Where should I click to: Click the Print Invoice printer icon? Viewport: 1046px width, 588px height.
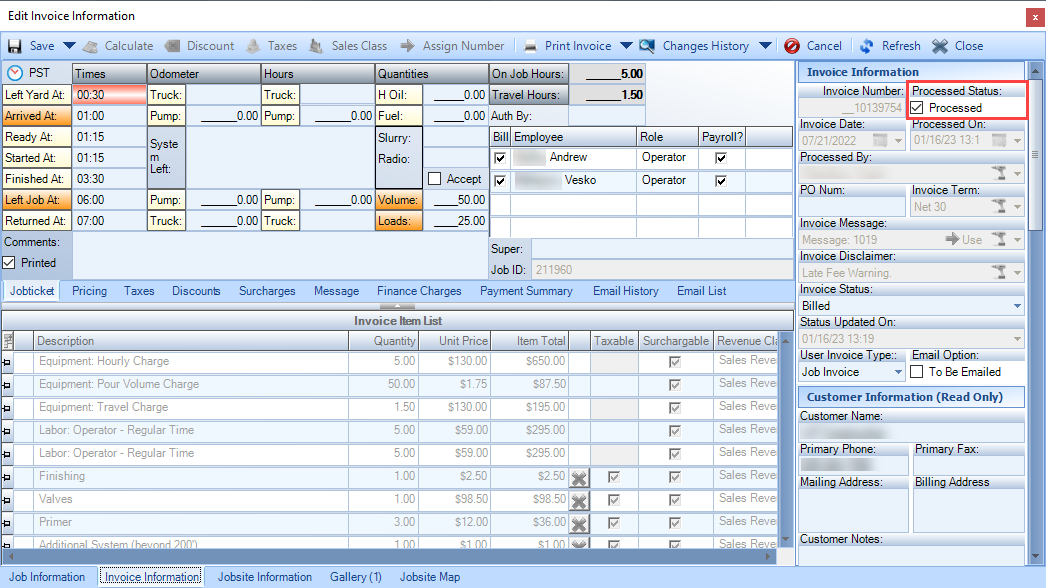(x=530, y=46)
